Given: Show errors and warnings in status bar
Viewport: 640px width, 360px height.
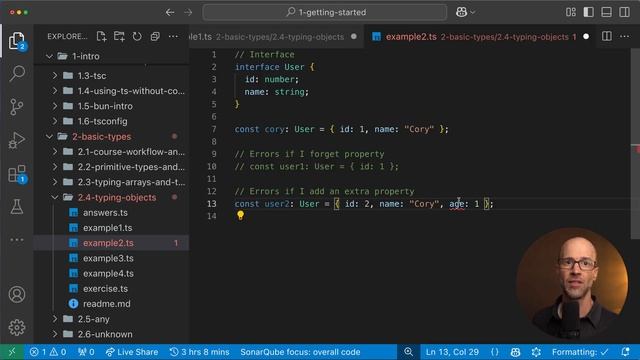Looking at the screenshot, I should click(48, 352).
